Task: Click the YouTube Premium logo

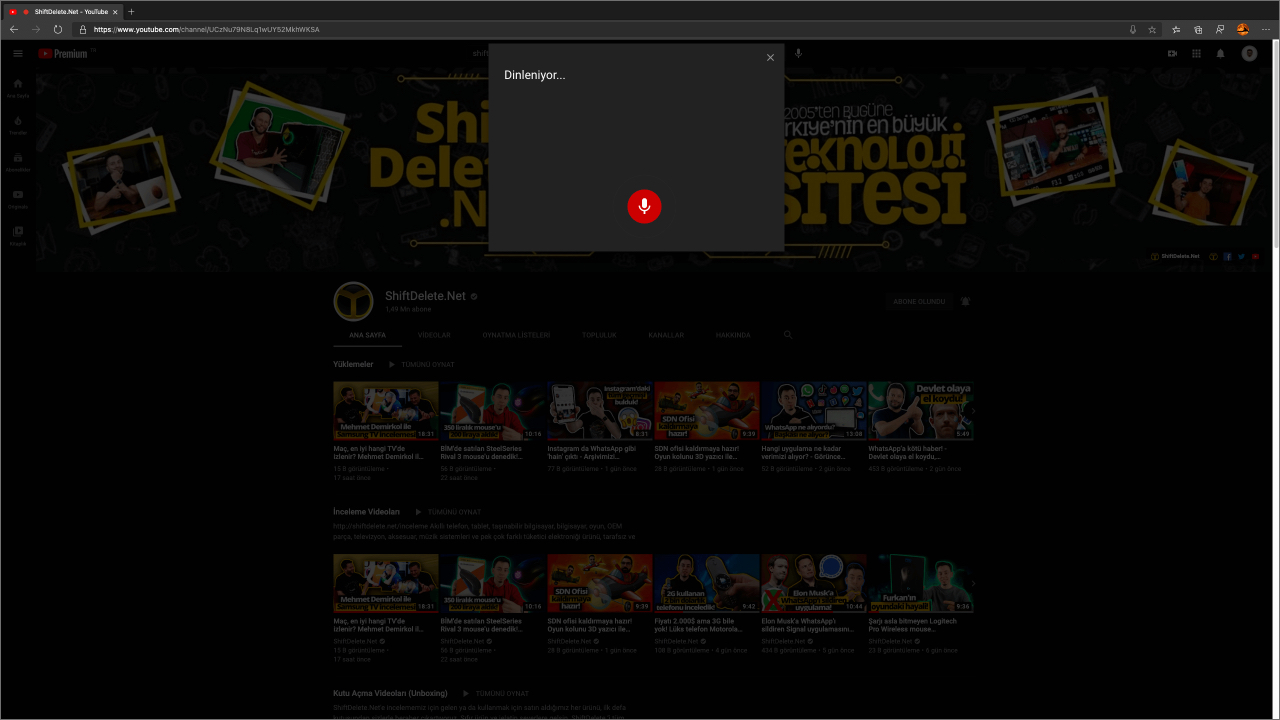Action: [64, 54]
